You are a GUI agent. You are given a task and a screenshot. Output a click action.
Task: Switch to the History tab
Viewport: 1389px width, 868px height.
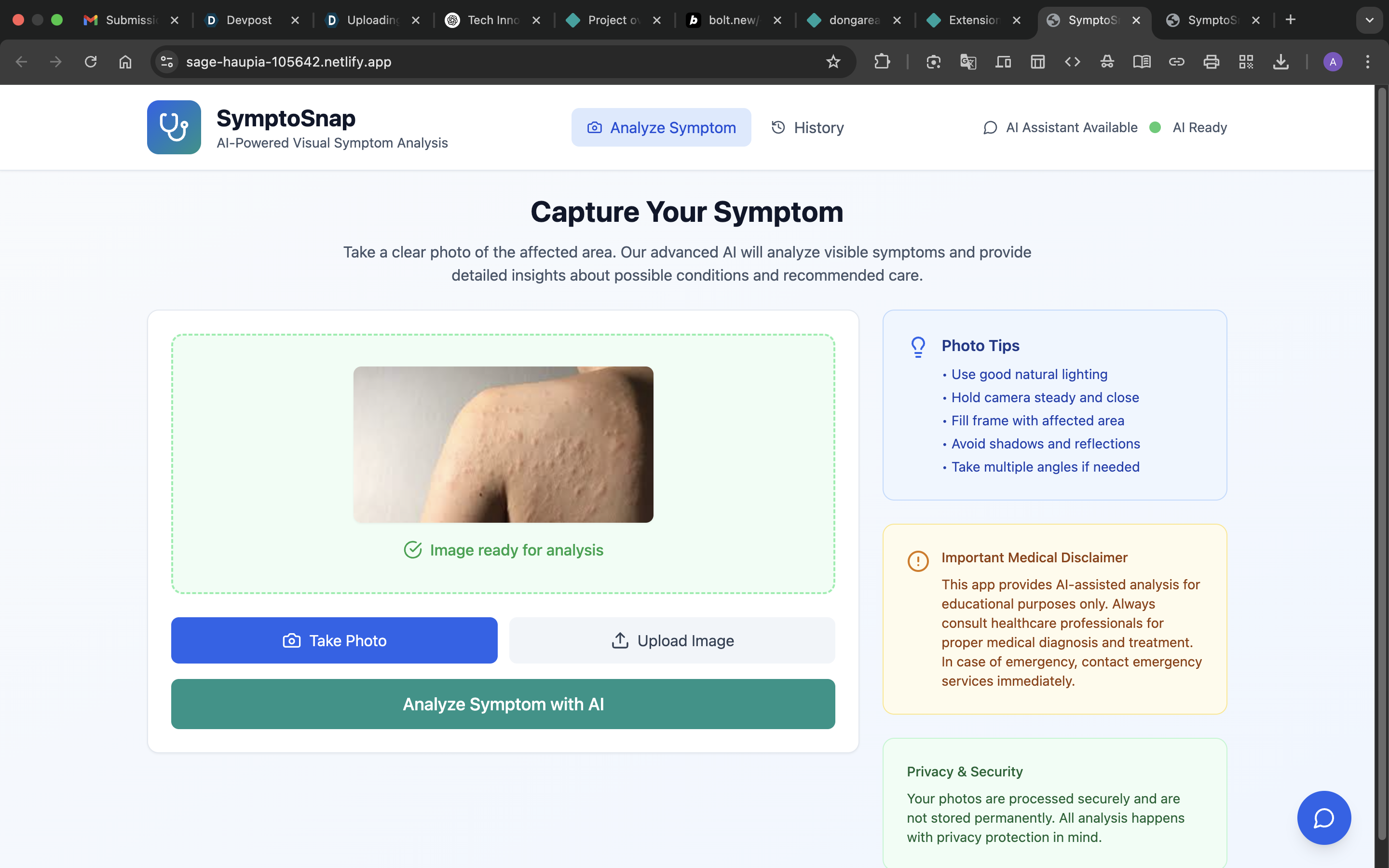[807, 127]
